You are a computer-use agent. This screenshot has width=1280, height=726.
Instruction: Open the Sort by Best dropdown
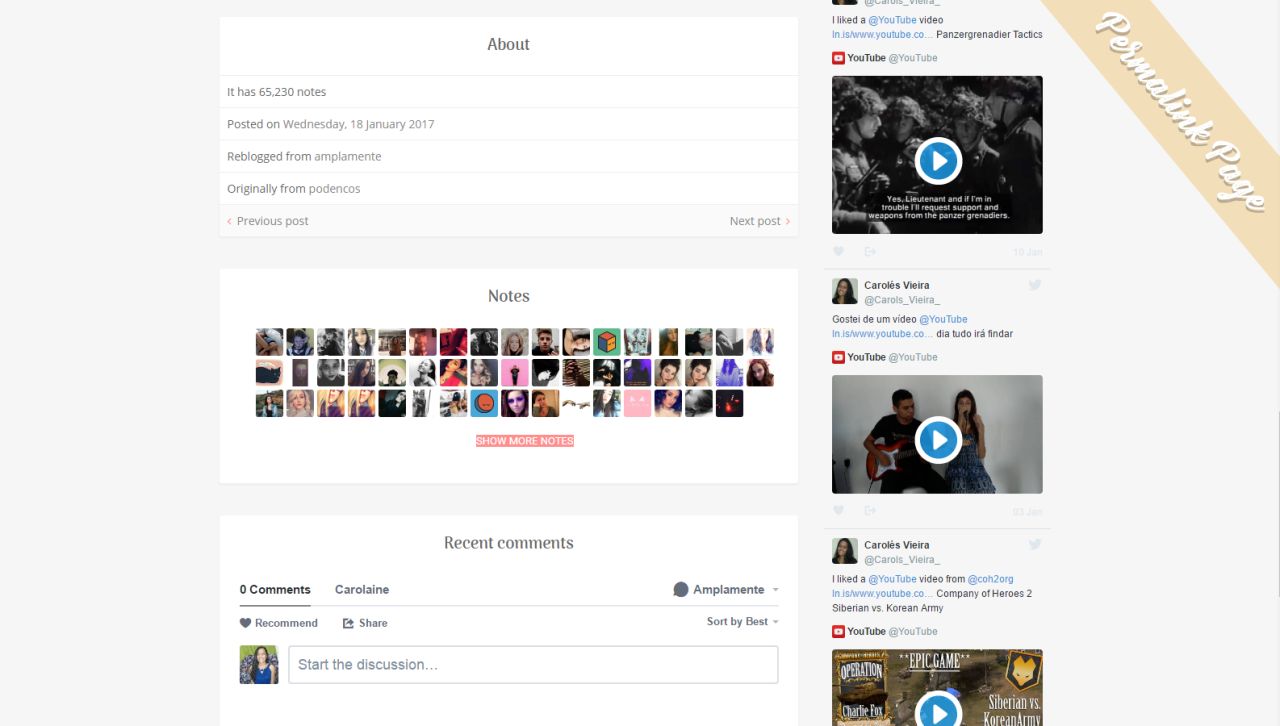(x=743, y=622)
